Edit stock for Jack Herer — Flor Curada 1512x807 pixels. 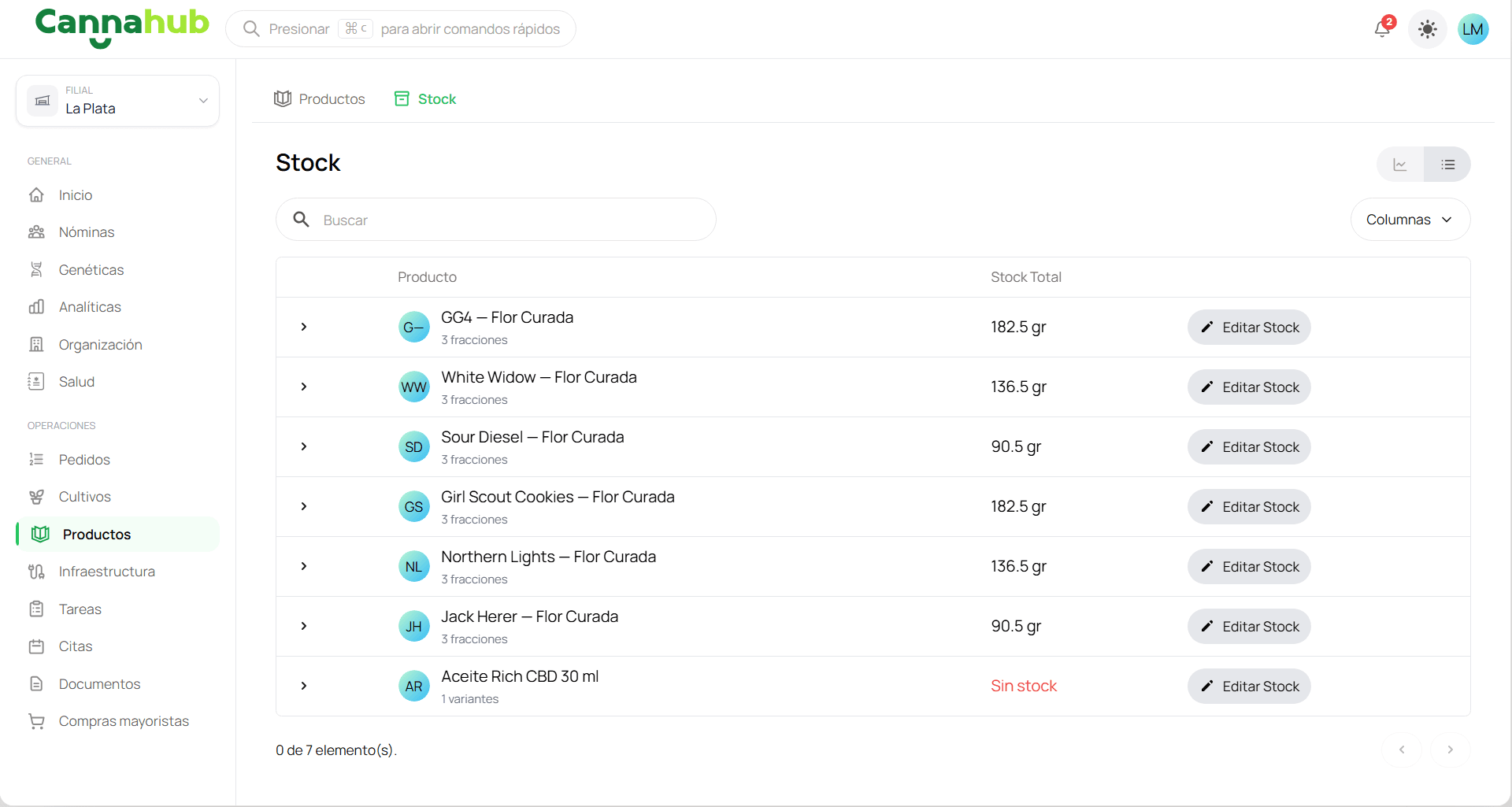[1249, 627]
